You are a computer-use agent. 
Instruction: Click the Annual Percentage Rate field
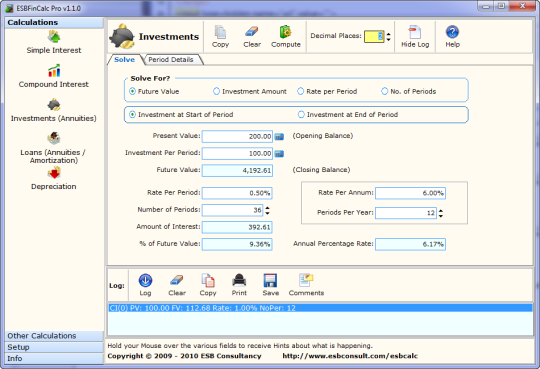(411, 244)
